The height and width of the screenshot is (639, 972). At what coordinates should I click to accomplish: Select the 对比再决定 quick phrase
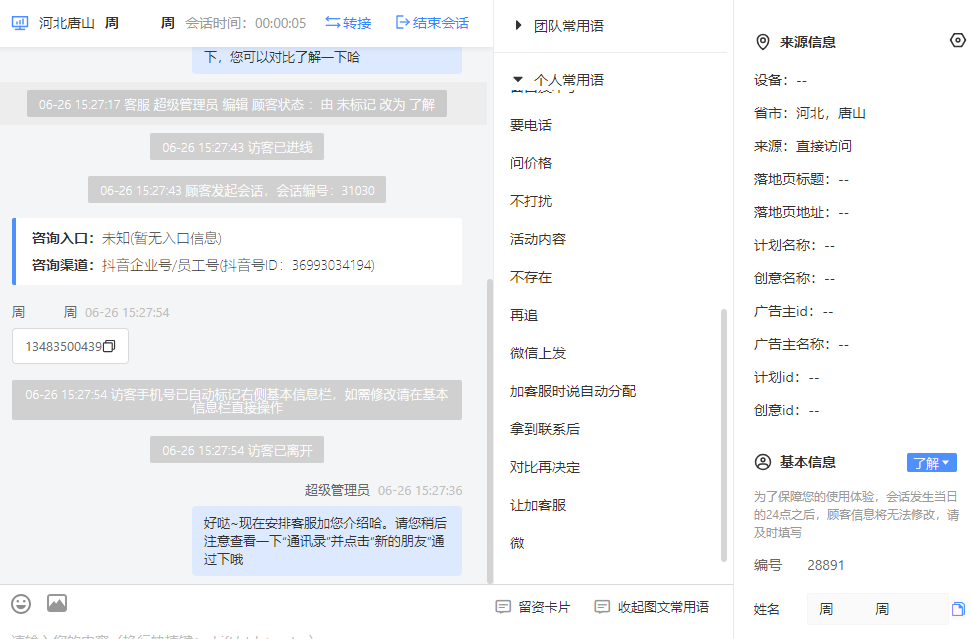click(544, 467)
